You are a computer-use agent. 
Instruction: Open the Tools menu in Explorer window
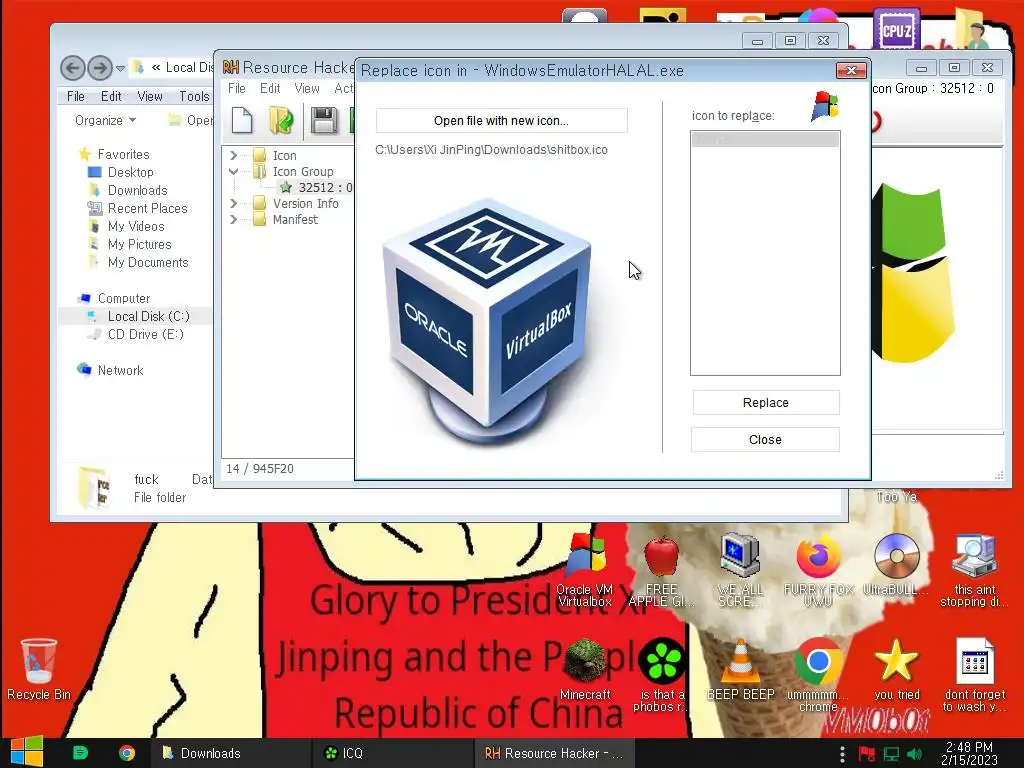coord(194,96)
